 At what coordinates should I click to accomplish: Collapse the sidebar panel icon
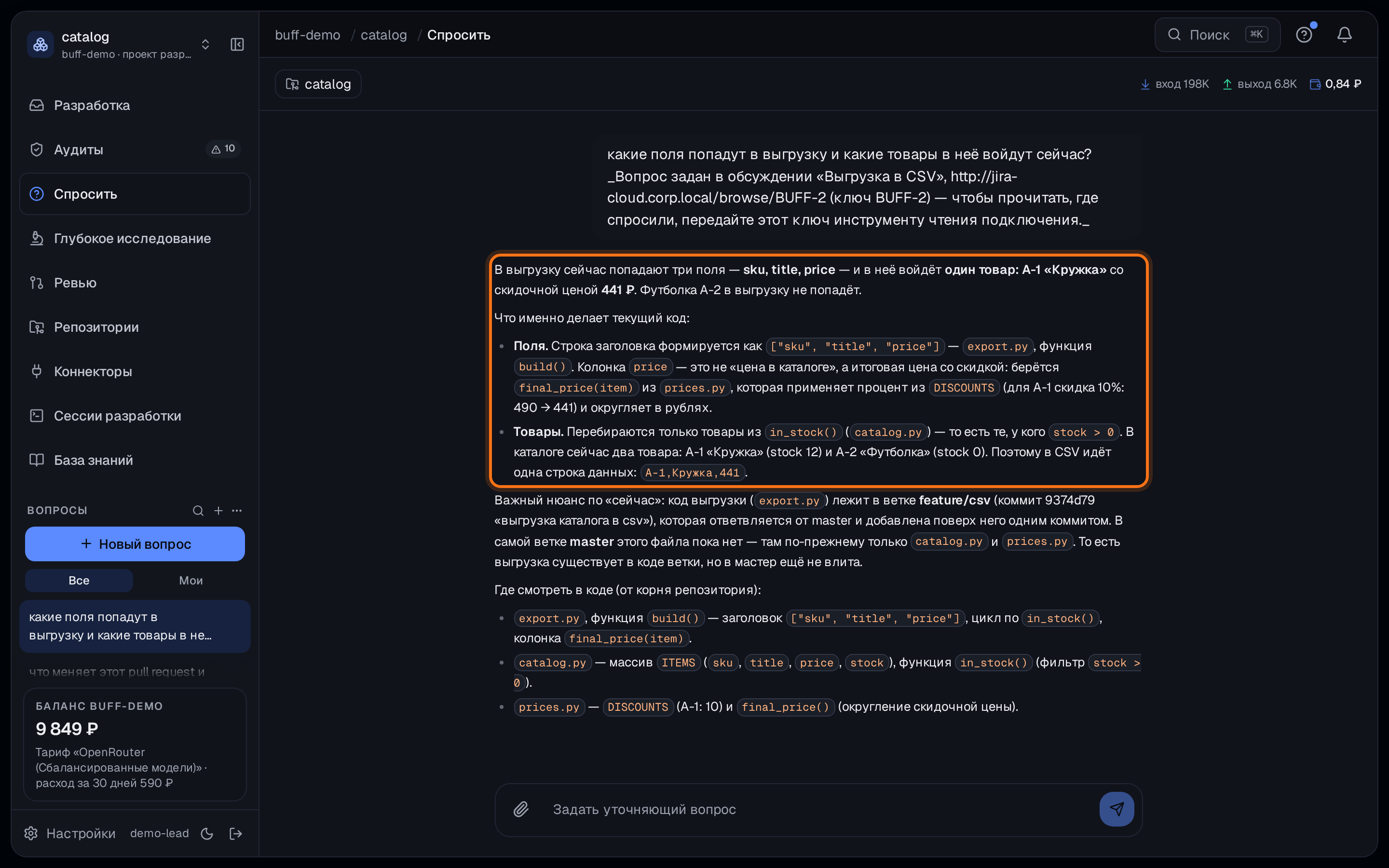coord(237,44)
